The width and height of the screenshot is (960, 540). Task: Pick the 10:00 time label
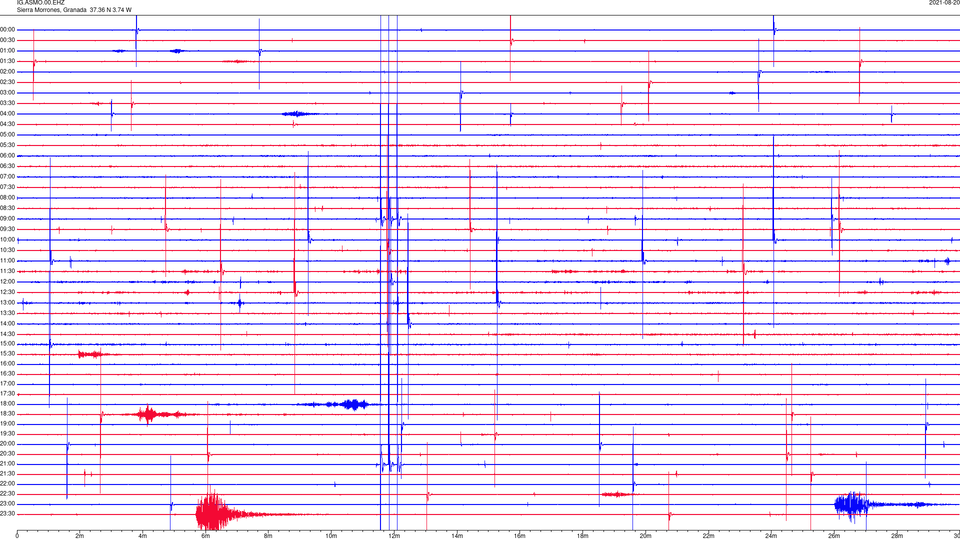pyautogui.click(x=8, y=240)
